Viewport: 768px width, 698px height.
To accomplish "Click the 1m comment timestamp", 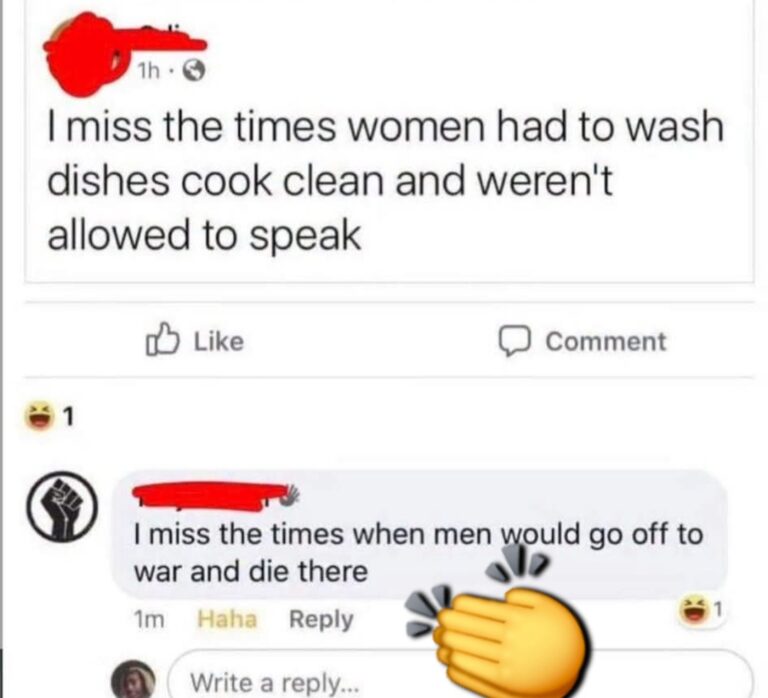I will [149, 620].
